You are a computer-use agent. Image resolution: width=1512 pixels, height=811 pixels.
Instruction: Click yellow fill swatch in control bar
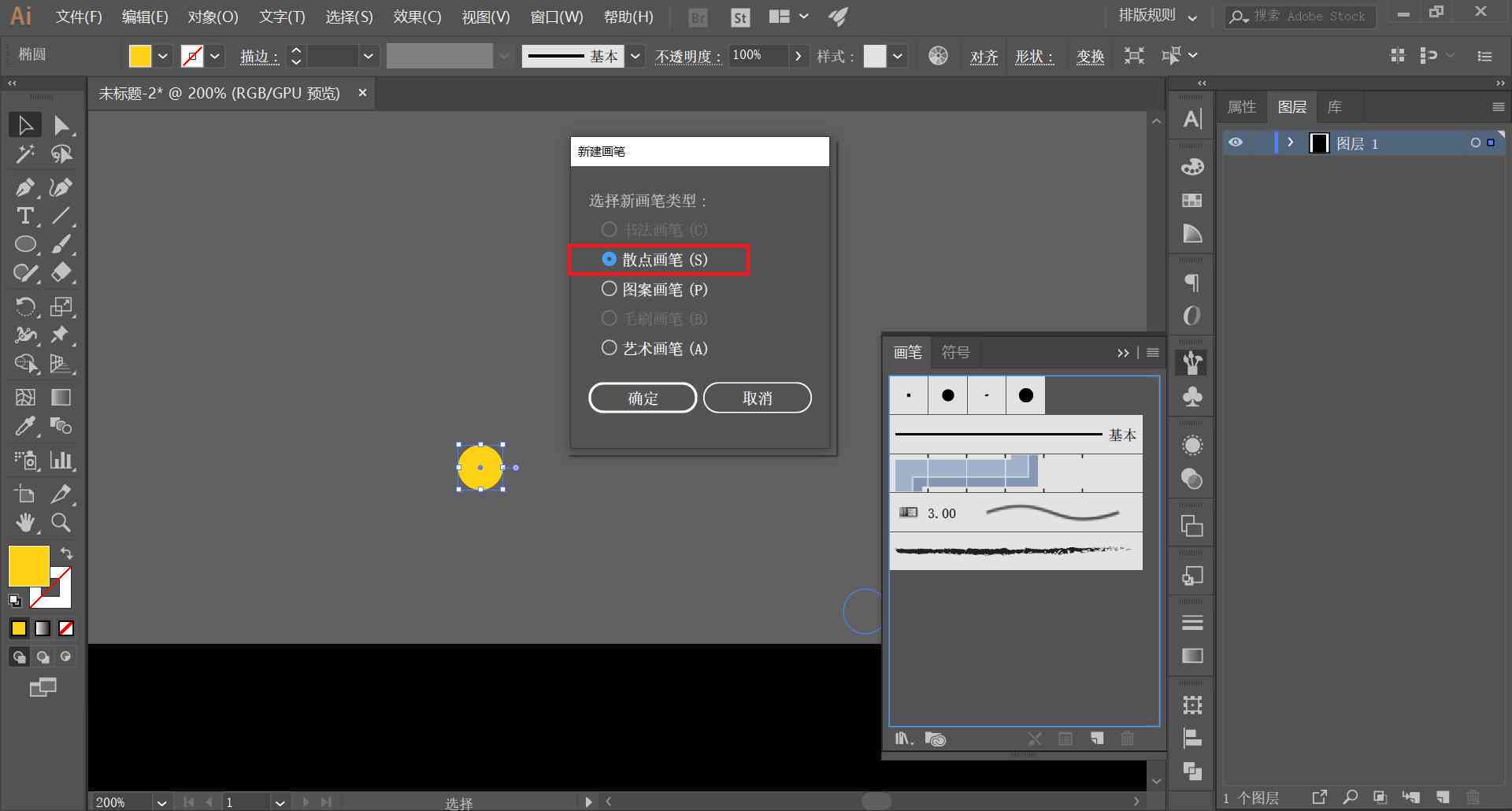[x=140, y=56]
